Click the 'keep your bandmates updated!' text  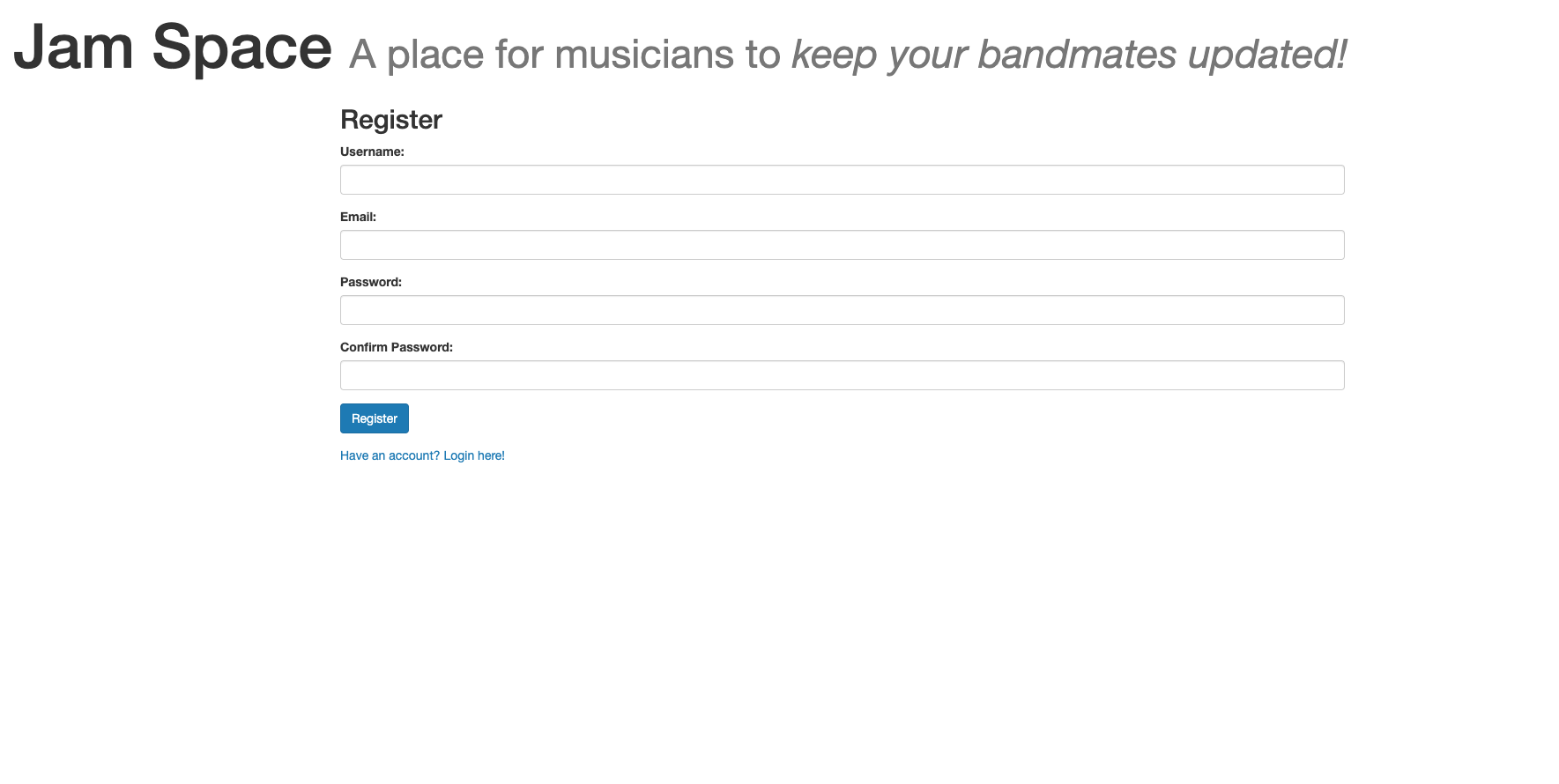[x=1069, y=53]
